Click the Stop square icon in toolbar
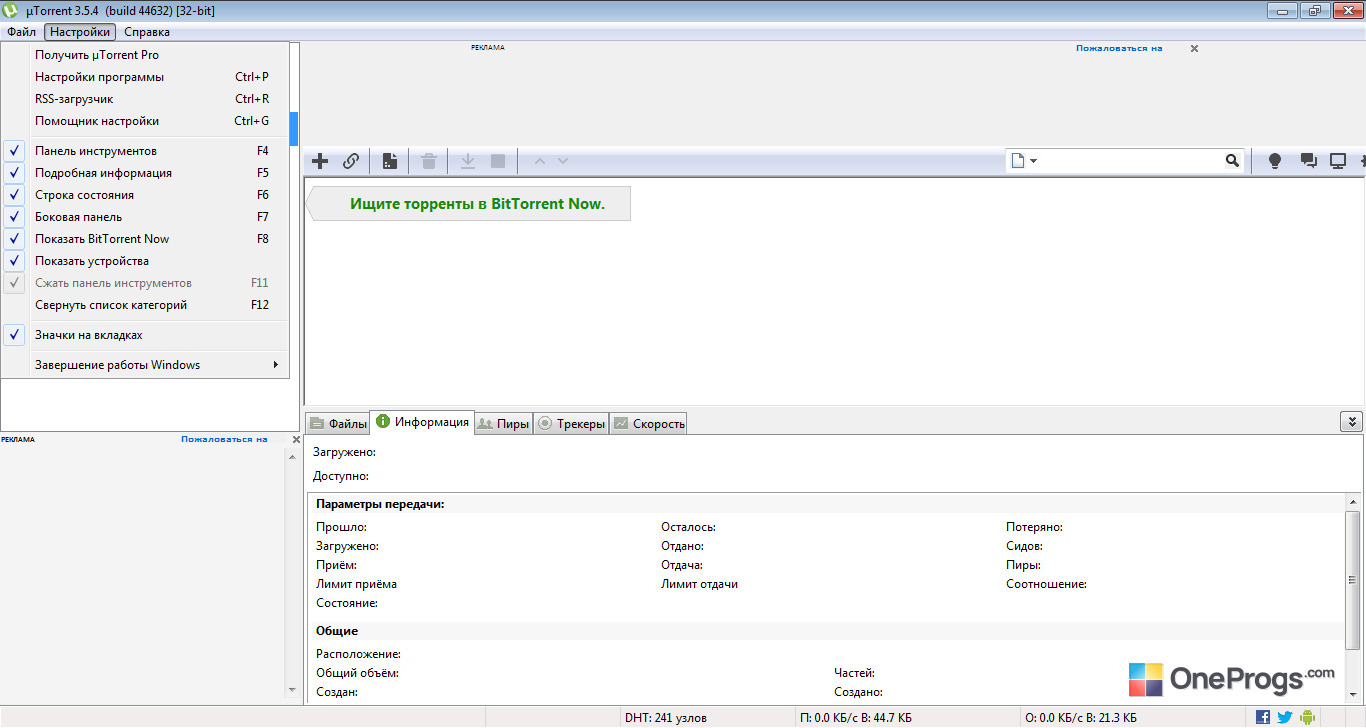 pyautogui.click(x=498, y=161)
